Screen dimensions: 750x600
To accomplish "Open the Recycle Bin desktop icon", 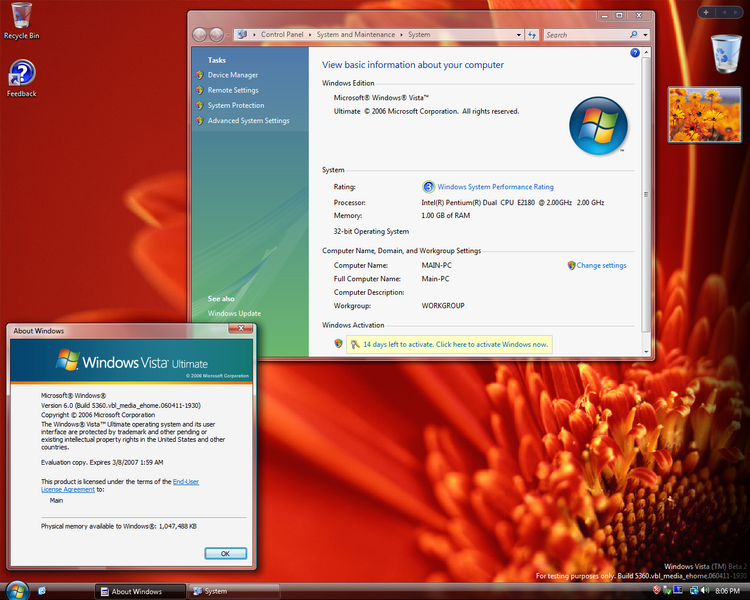I will coord(21,21).
